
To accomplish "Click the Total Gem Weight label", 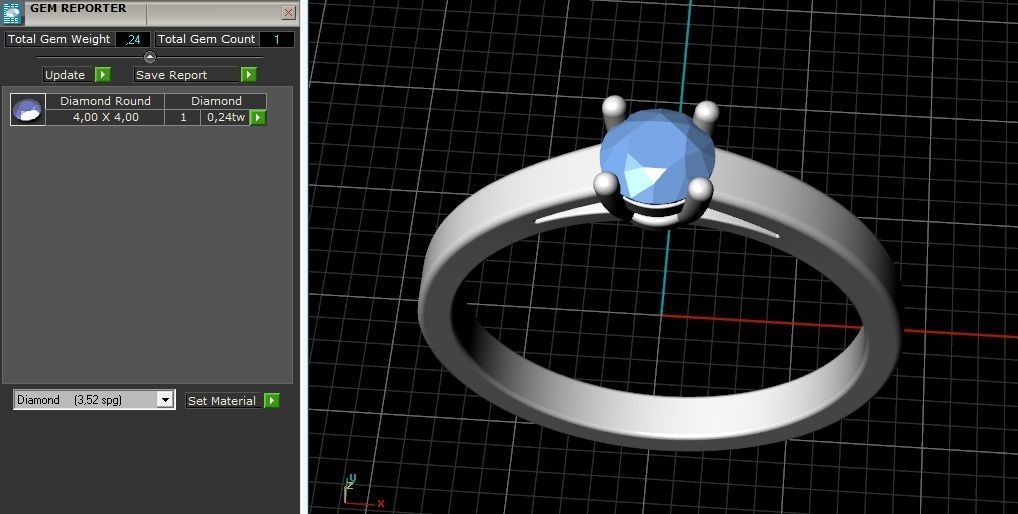I will (x=59, y=40).
